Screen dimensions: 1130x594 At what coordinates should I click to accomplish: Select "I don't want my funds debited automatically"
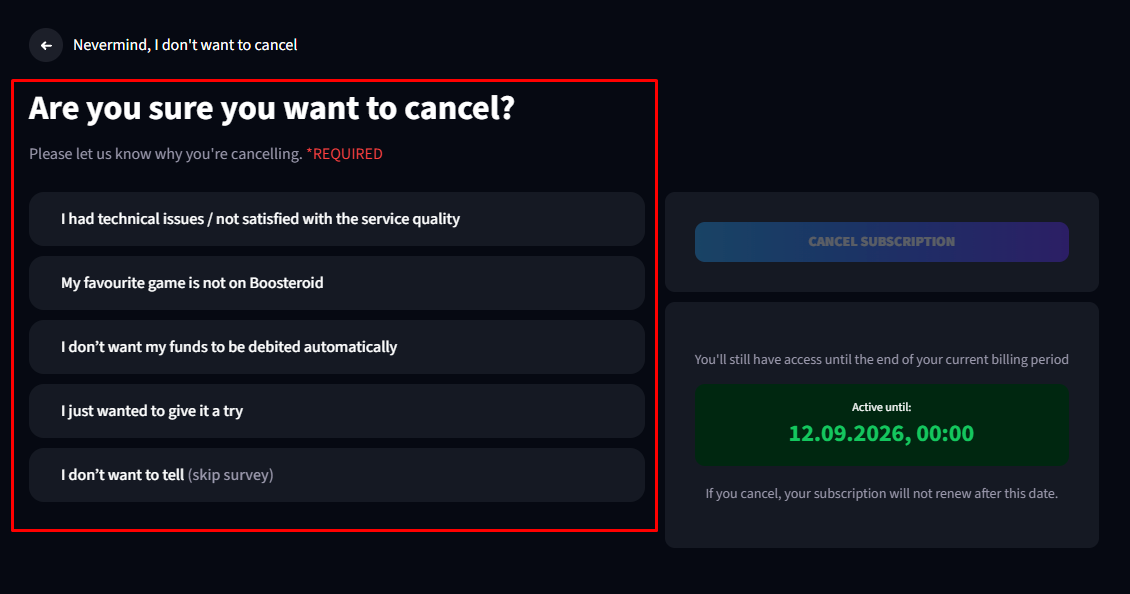click(337, 347)
